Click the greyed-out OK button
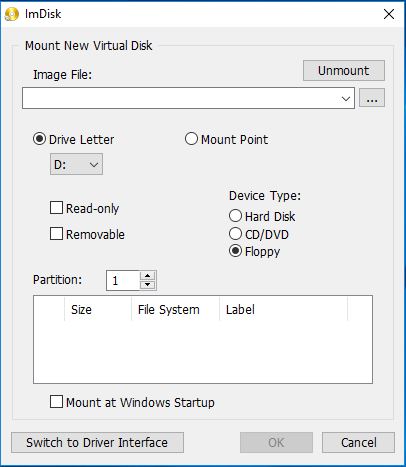 tap(276, 443)
